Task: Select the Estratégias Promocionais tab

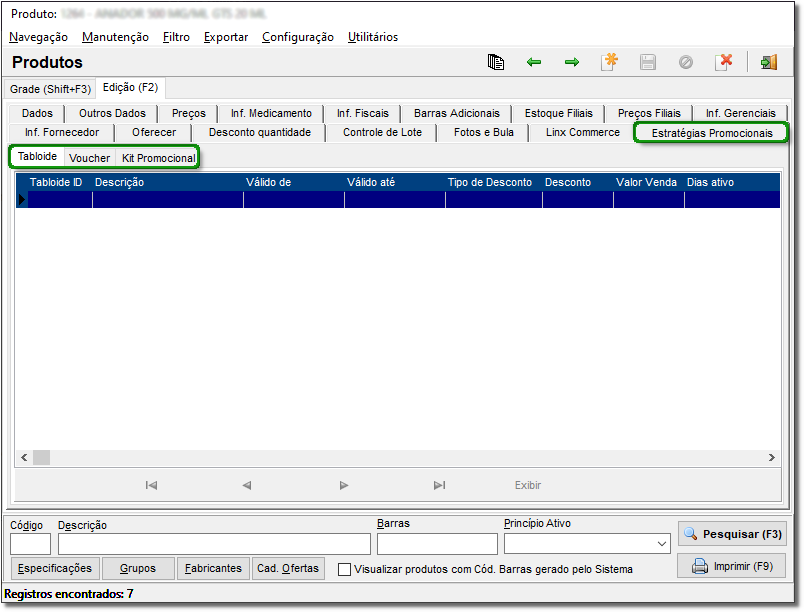Action: pyautogui.click(x=712, y=133)
